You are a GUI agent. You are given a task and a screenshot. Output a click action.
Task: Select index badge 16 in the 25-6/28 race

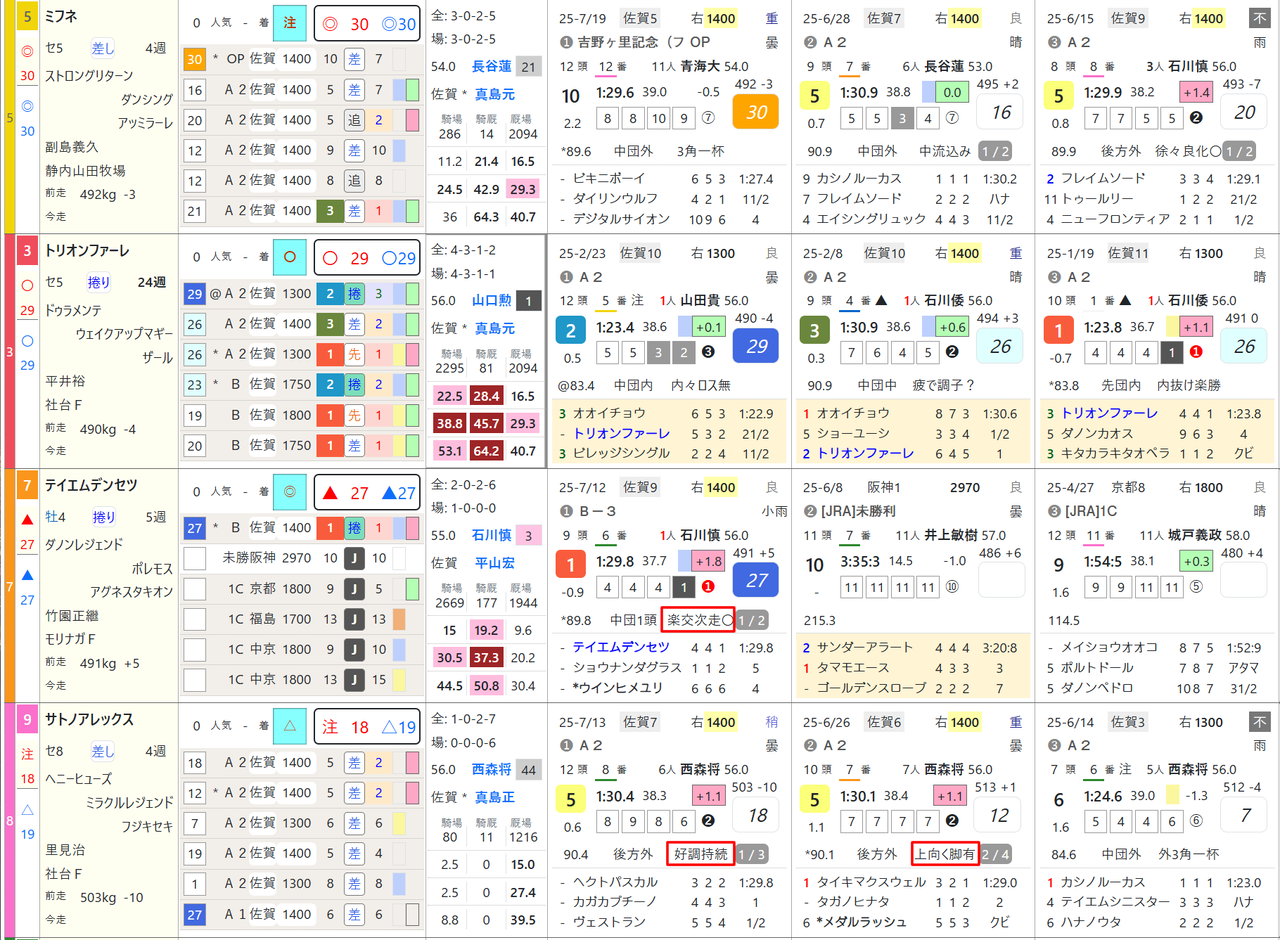click(x=1001, y=111)
